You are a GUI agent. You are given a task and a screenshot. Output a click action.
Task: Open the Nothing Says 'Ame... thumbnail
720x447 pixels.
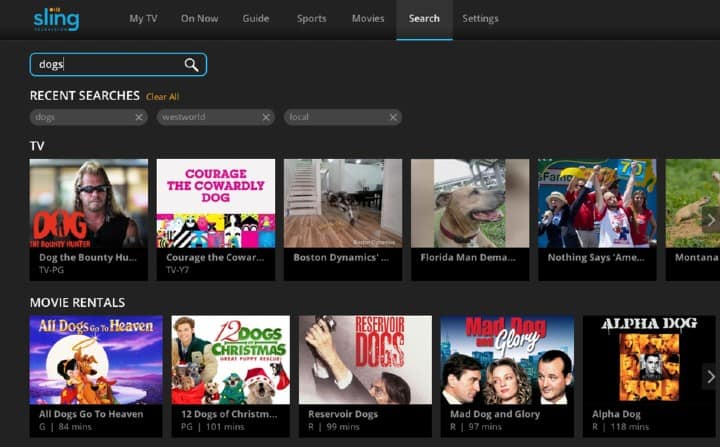[597, 204]
